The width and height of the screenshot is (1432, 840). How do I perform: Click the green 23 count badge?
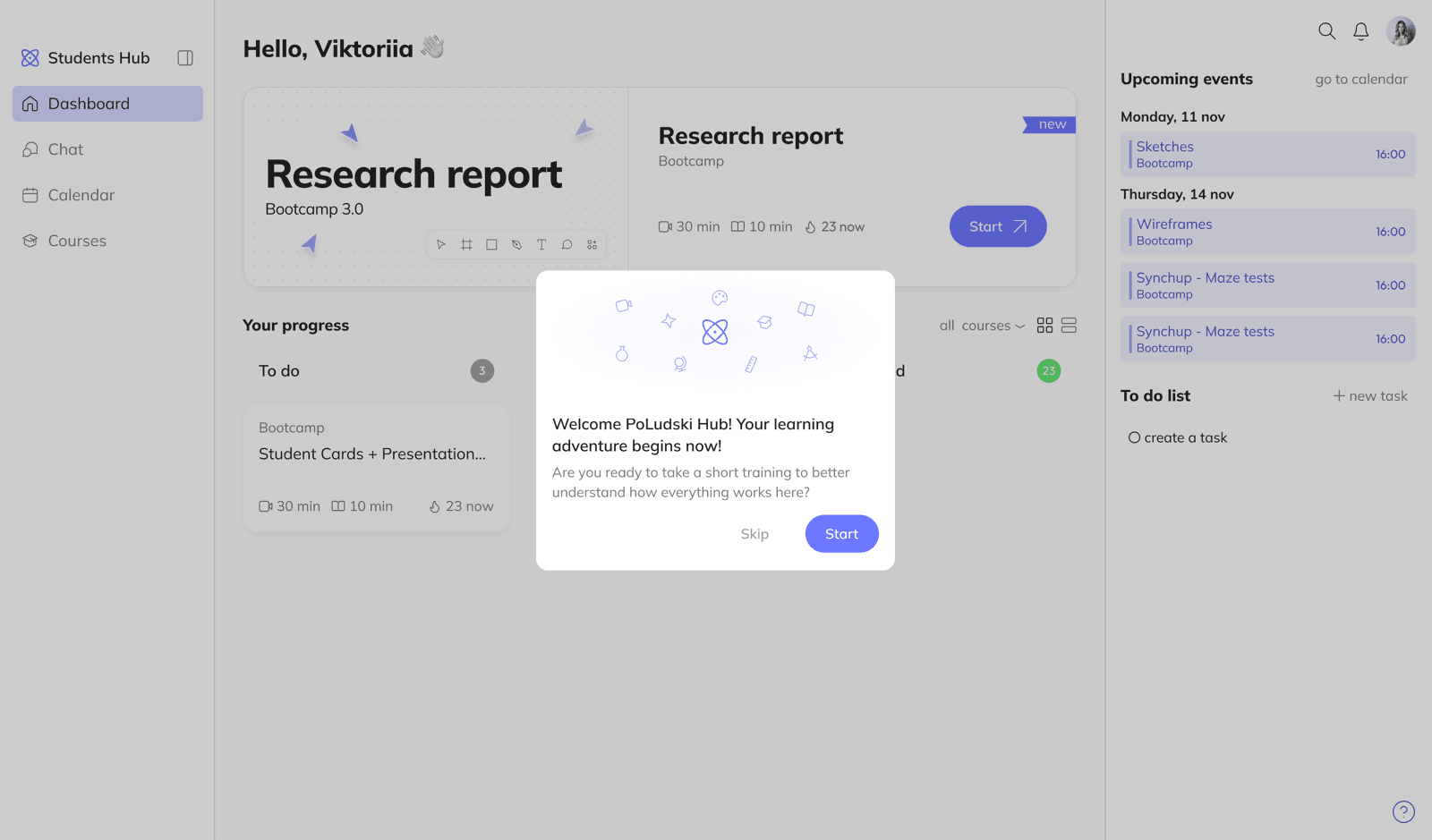[x=1049, y=370]
